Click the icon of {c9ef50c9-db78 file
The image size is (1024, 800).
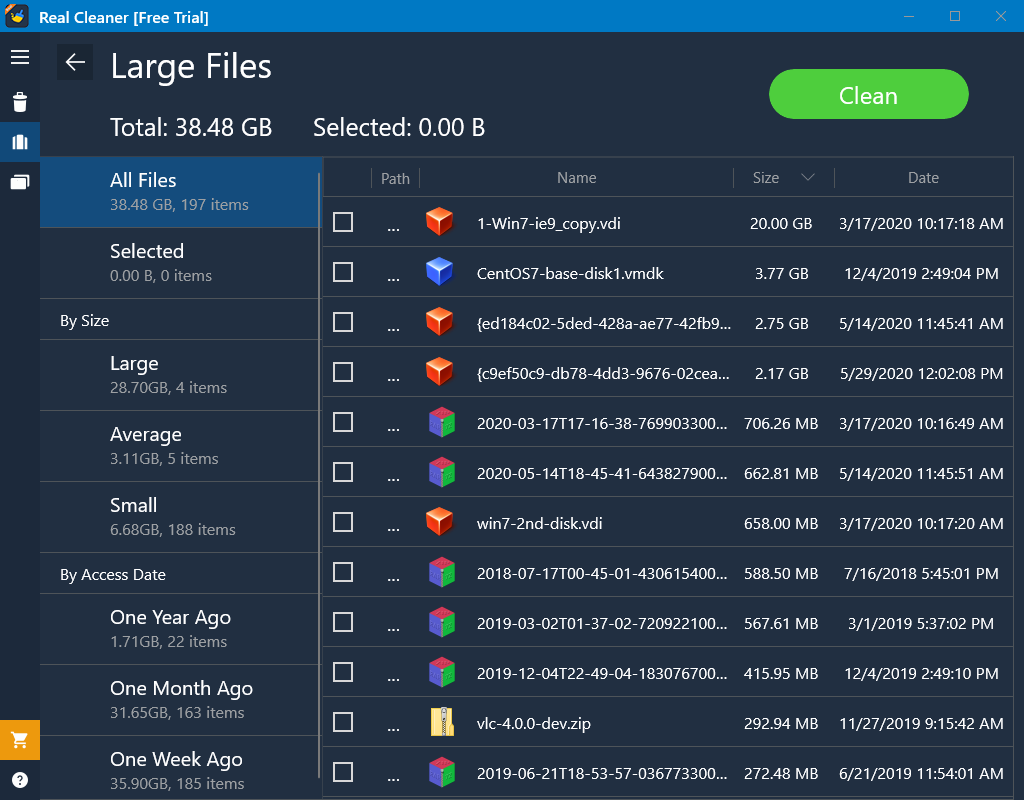click(x=440, y=372)
